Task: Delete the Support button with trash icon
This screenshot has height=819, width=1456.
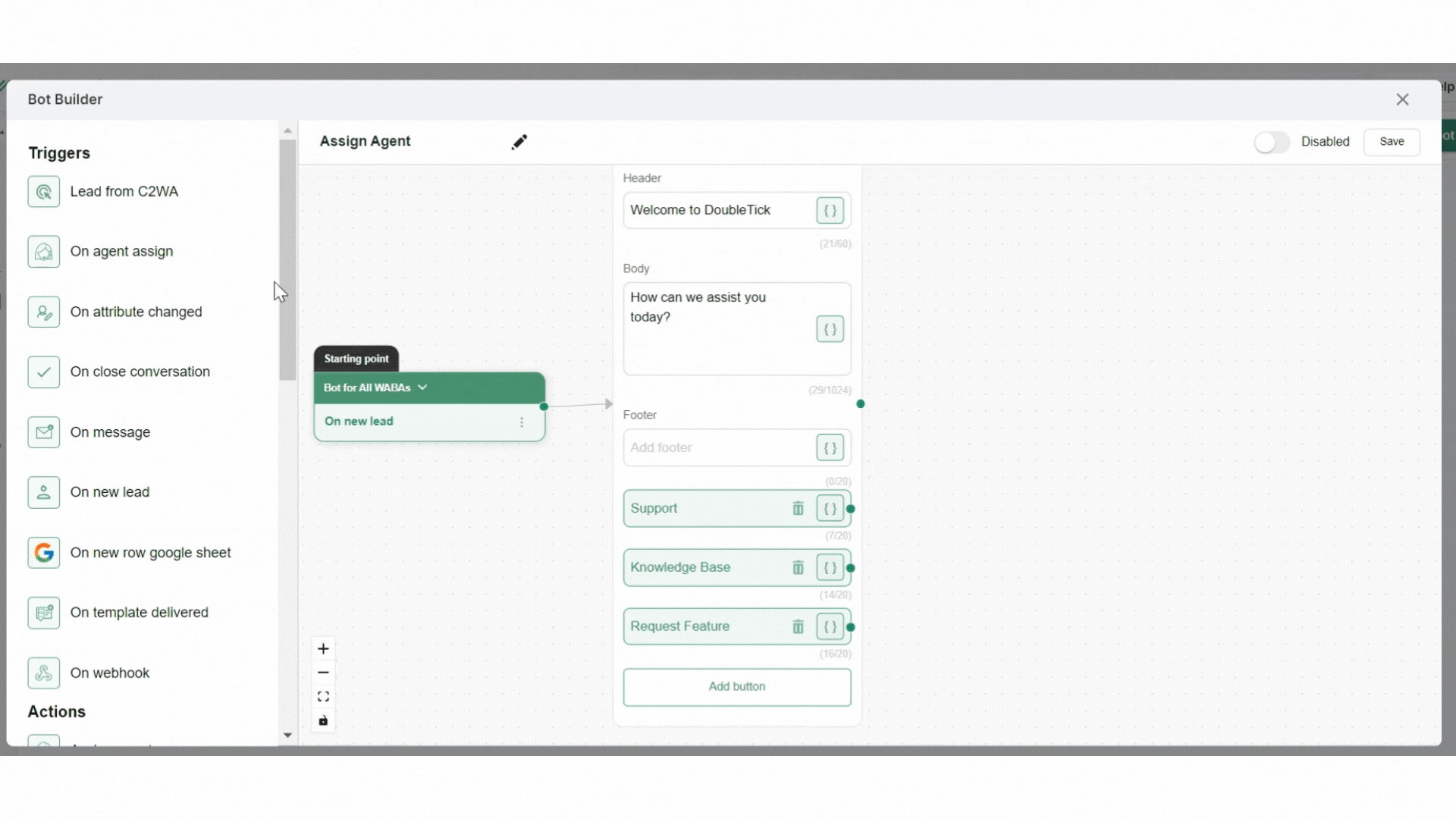Action: 798,509
